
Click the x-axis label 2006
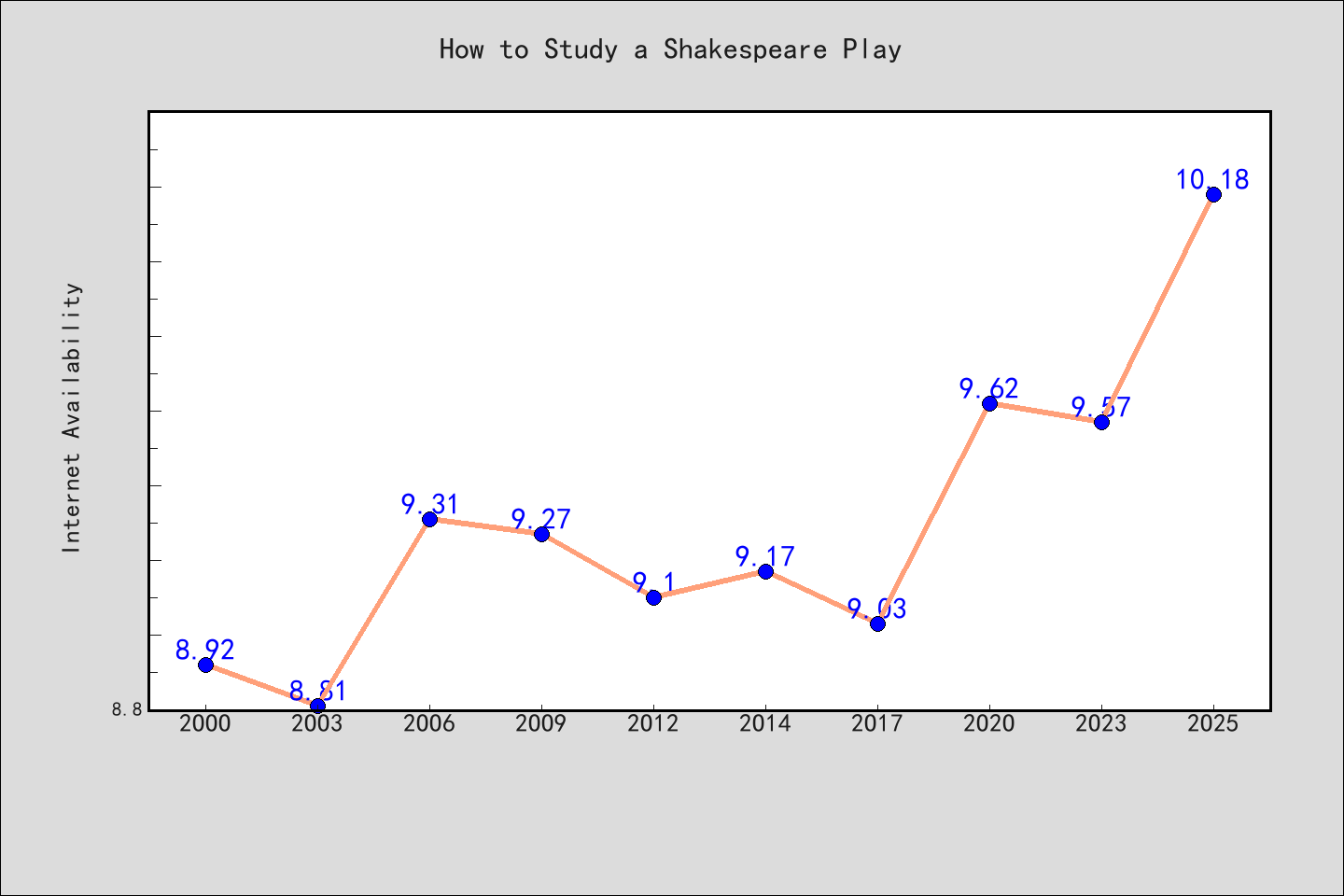tap(429, 724)
